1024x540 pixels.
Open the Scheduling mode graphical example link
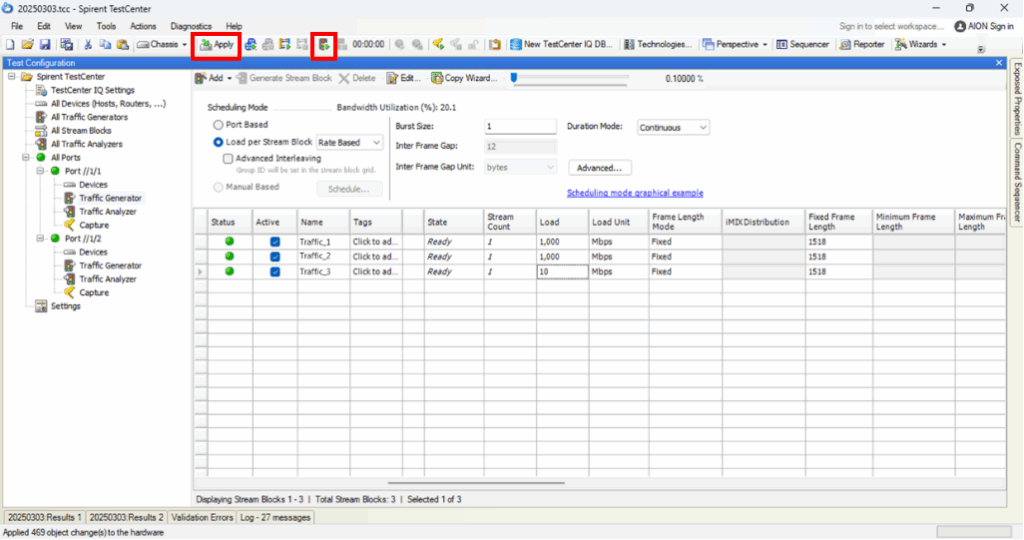635,193
